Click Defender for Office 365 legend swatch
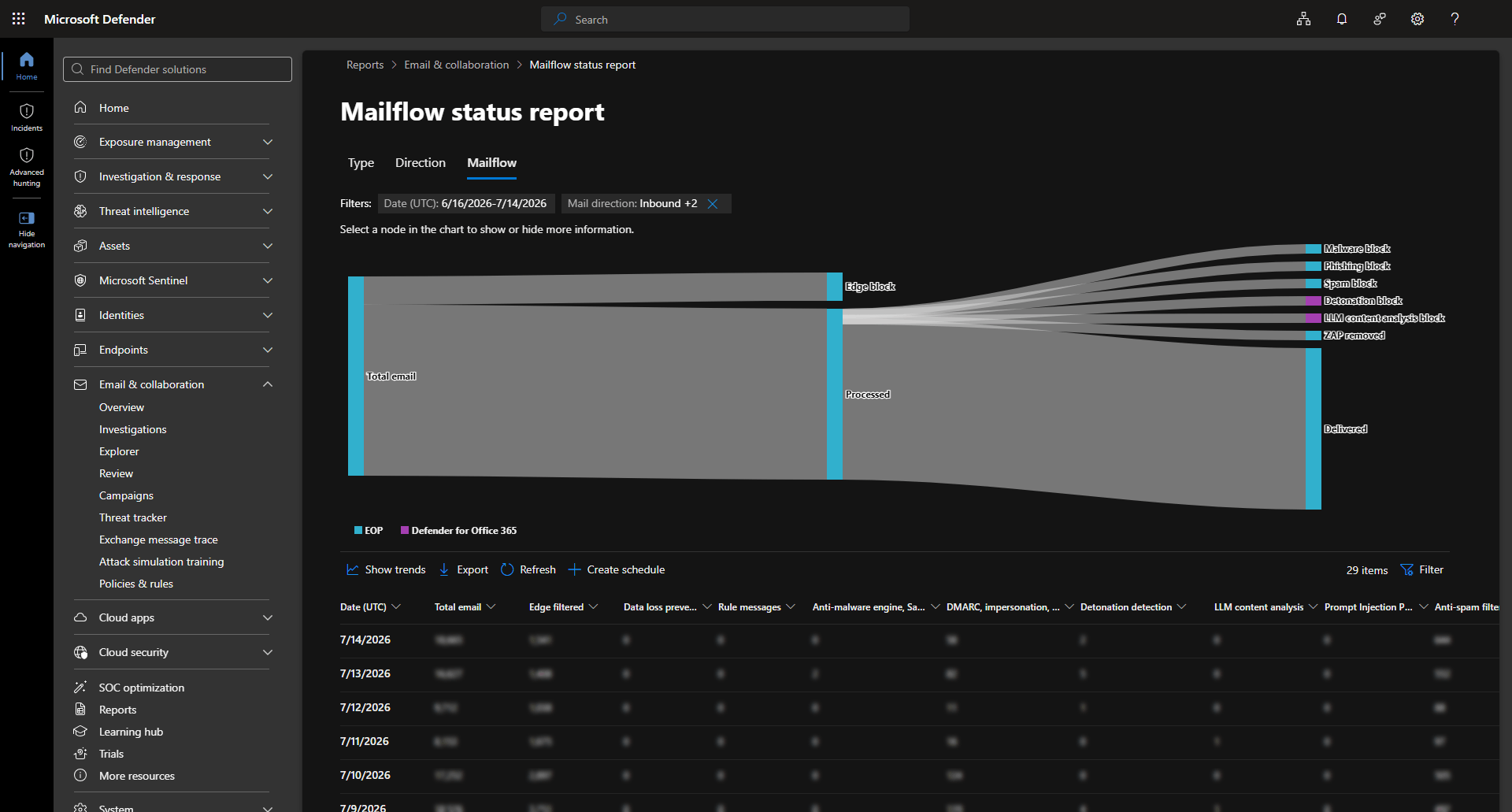The width and height of the screenshot is (1512, 812). (x=405, y=530)
